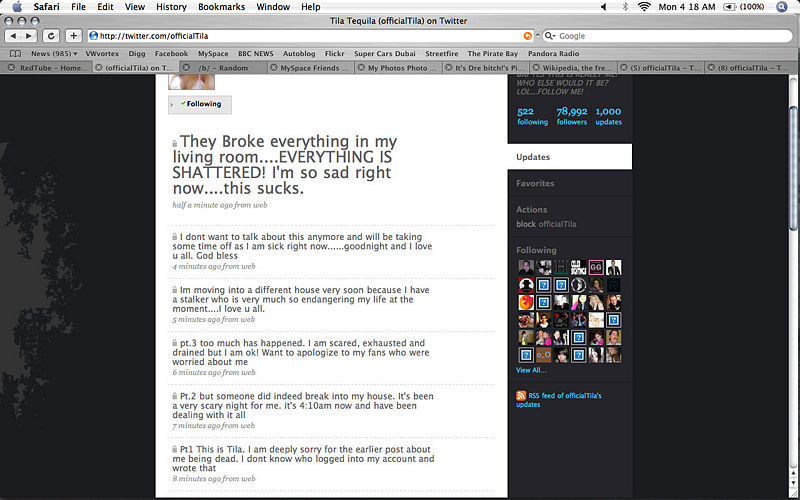The height and width of the screenshot is (500, 800).
Task: Click the twitter.com address bar
Action: [x=300, y=36]
